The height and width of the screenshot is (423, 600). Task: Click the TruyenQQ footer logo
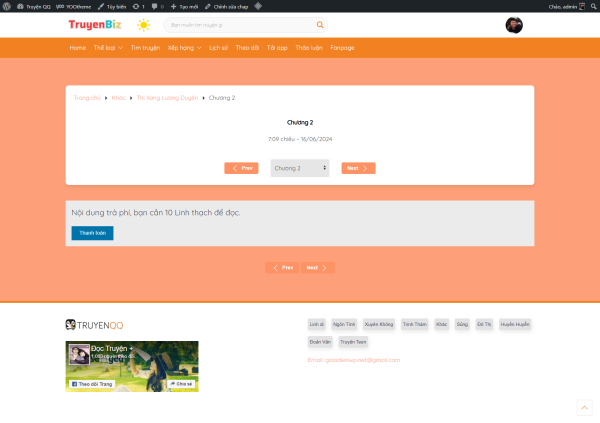(94, 324)
